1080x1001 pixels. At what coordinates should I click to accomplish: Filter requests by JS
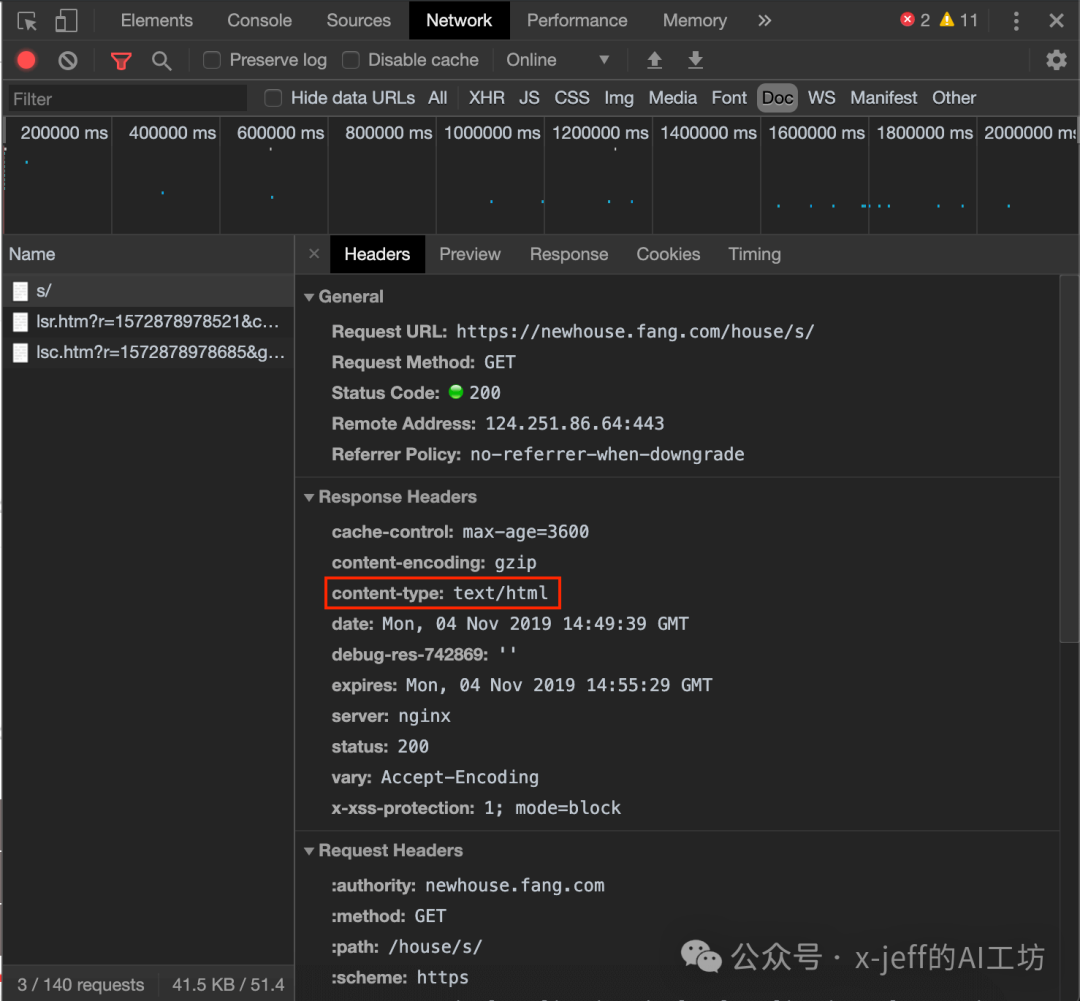(529, 98)
